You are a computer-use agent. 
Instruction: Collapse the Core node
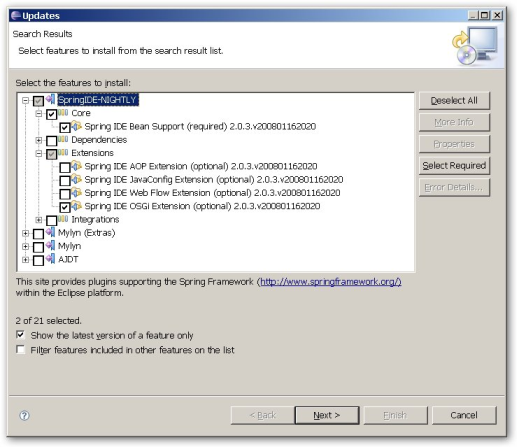(39, 114)
